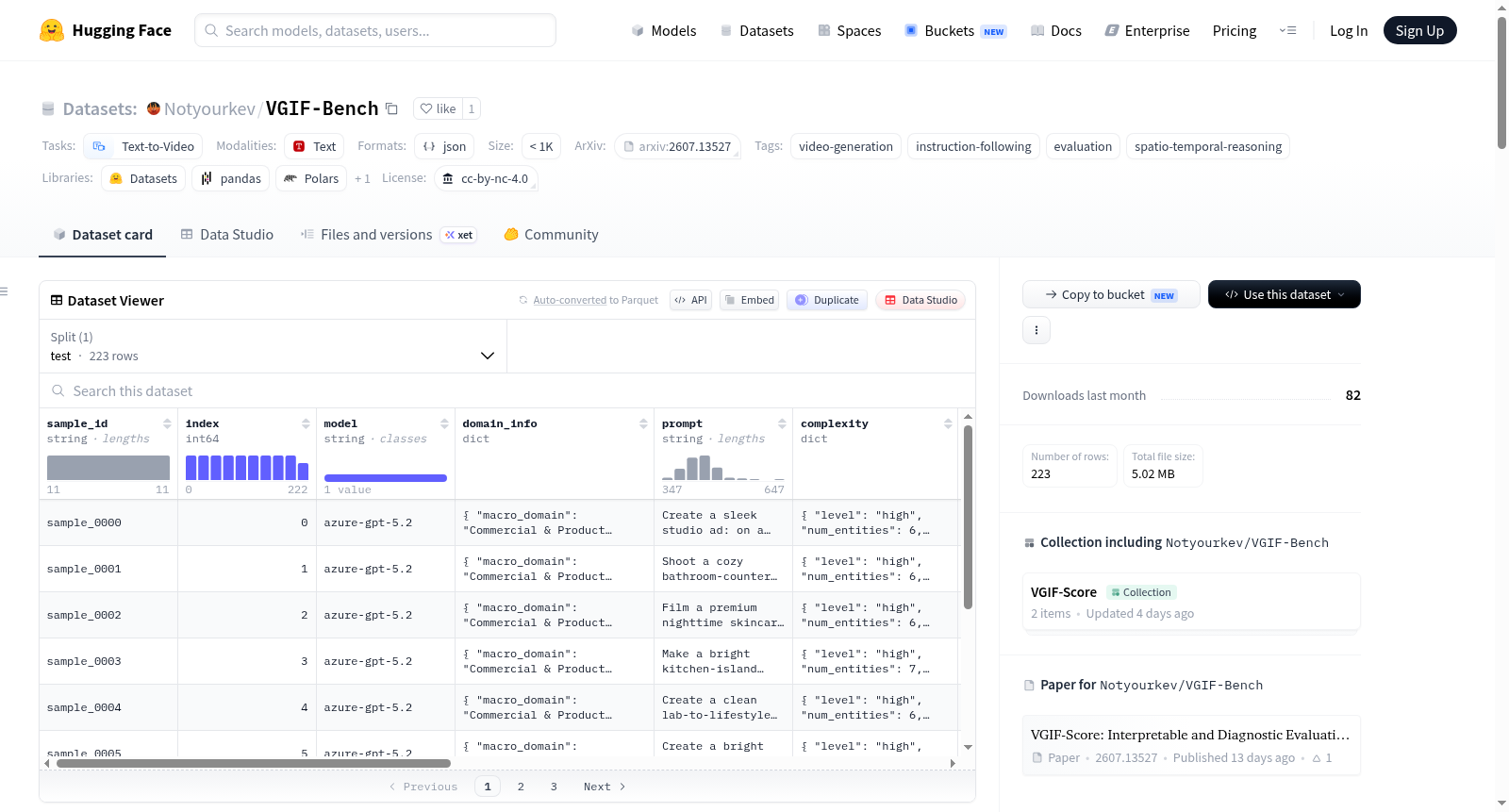Switch to the Data Studio tab
The width and height of the screenshot is (1509, 812).
(227, 235)
